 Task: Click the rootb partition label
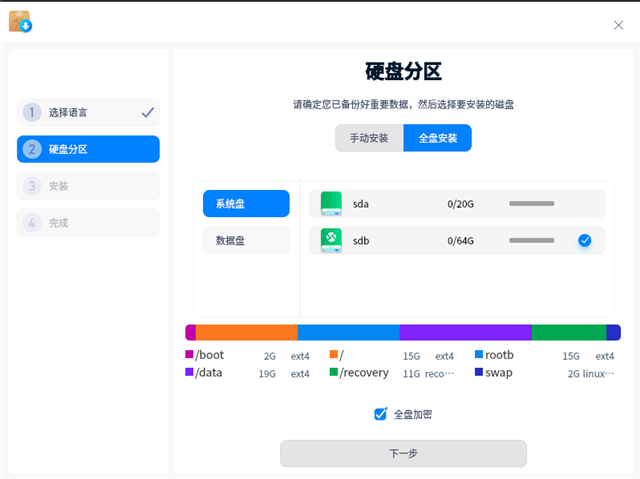click(499, 355)
